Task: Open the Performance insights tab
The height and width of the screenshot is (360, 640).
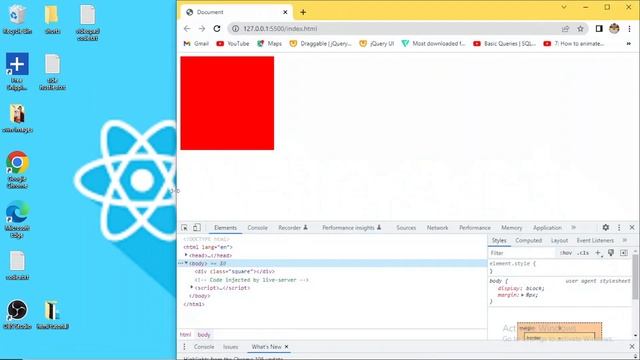Action: tap(351, 228)
